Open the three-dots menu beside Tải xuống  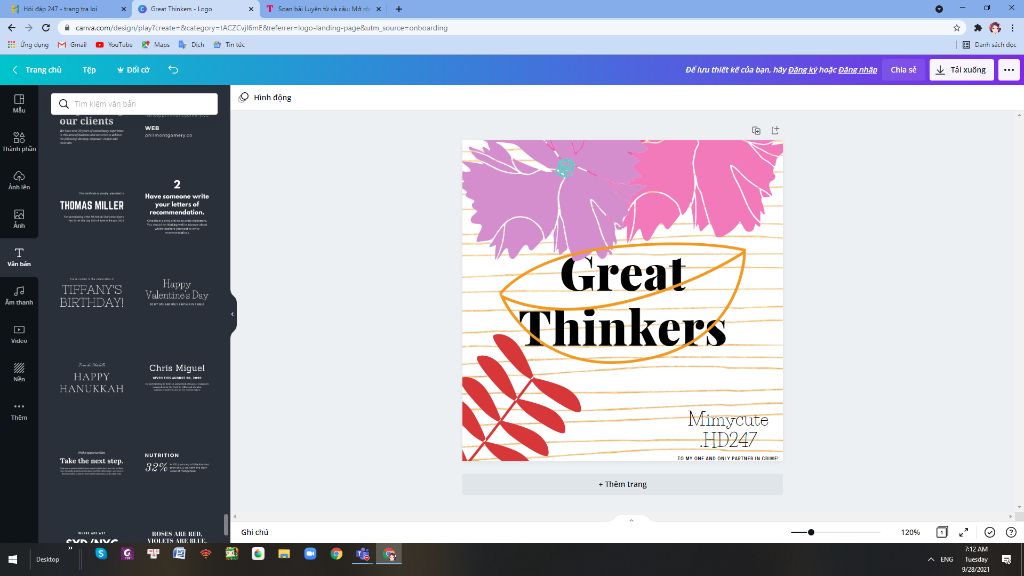(x=1008, y=70)
